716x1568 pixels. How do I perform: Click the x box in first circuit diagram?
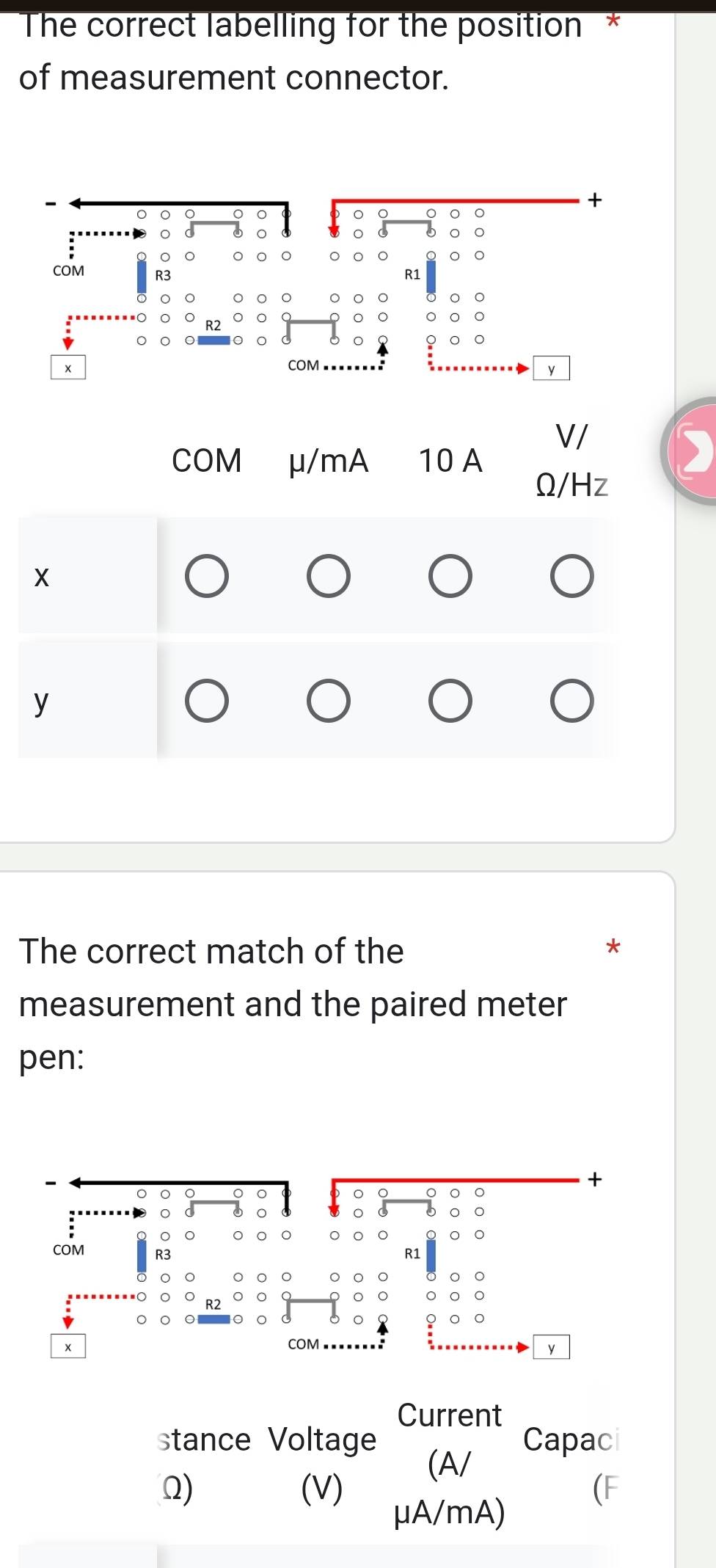68,368
